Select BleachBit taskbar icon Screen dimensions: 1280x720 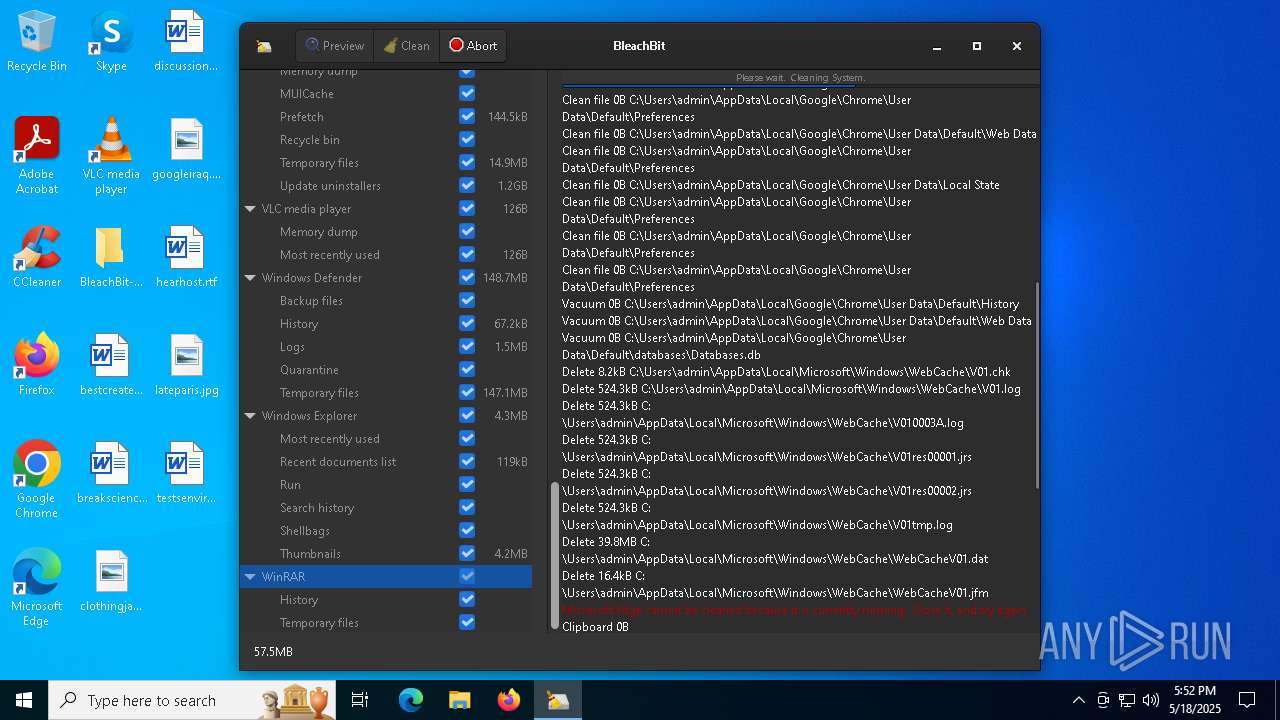click(558, 700)
